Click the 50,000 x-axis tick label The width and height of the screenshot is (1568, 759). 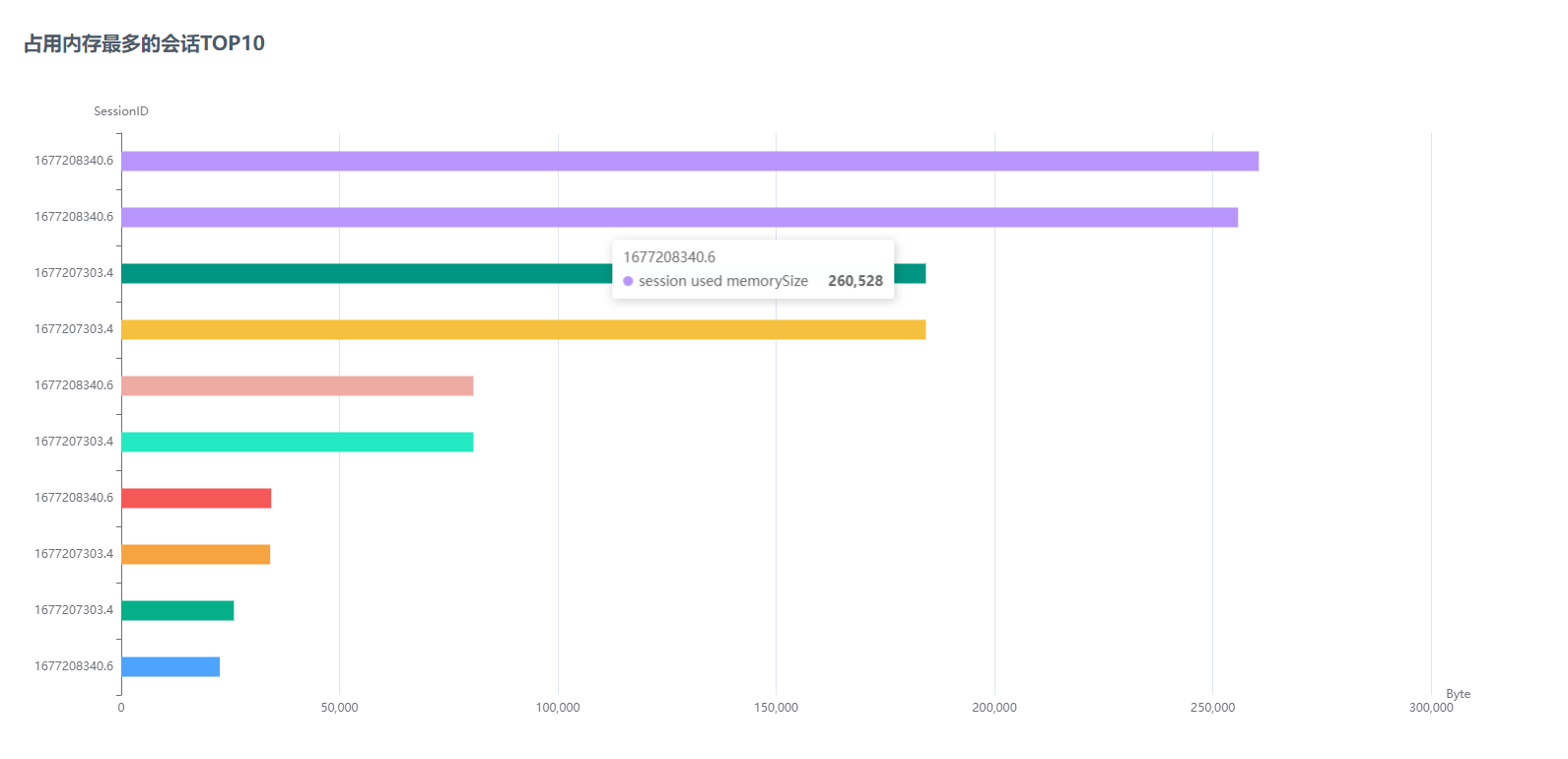[339, 708]
